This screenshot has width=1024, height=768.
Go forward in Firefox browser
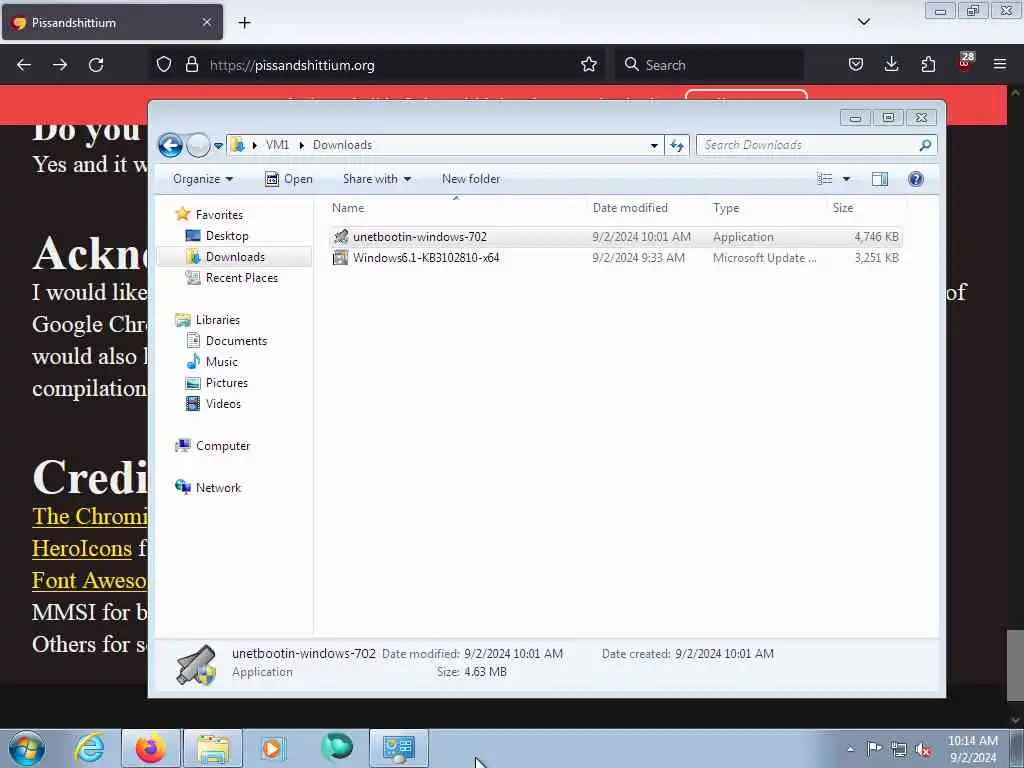[60, 65]
